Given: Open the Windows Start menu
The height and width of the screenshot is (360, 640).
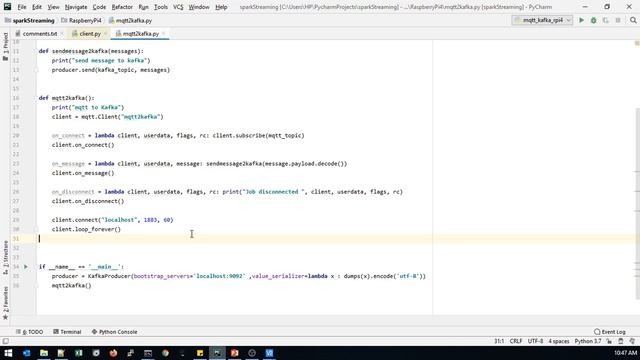Looking at the screenshot, I should click(8, 353).
